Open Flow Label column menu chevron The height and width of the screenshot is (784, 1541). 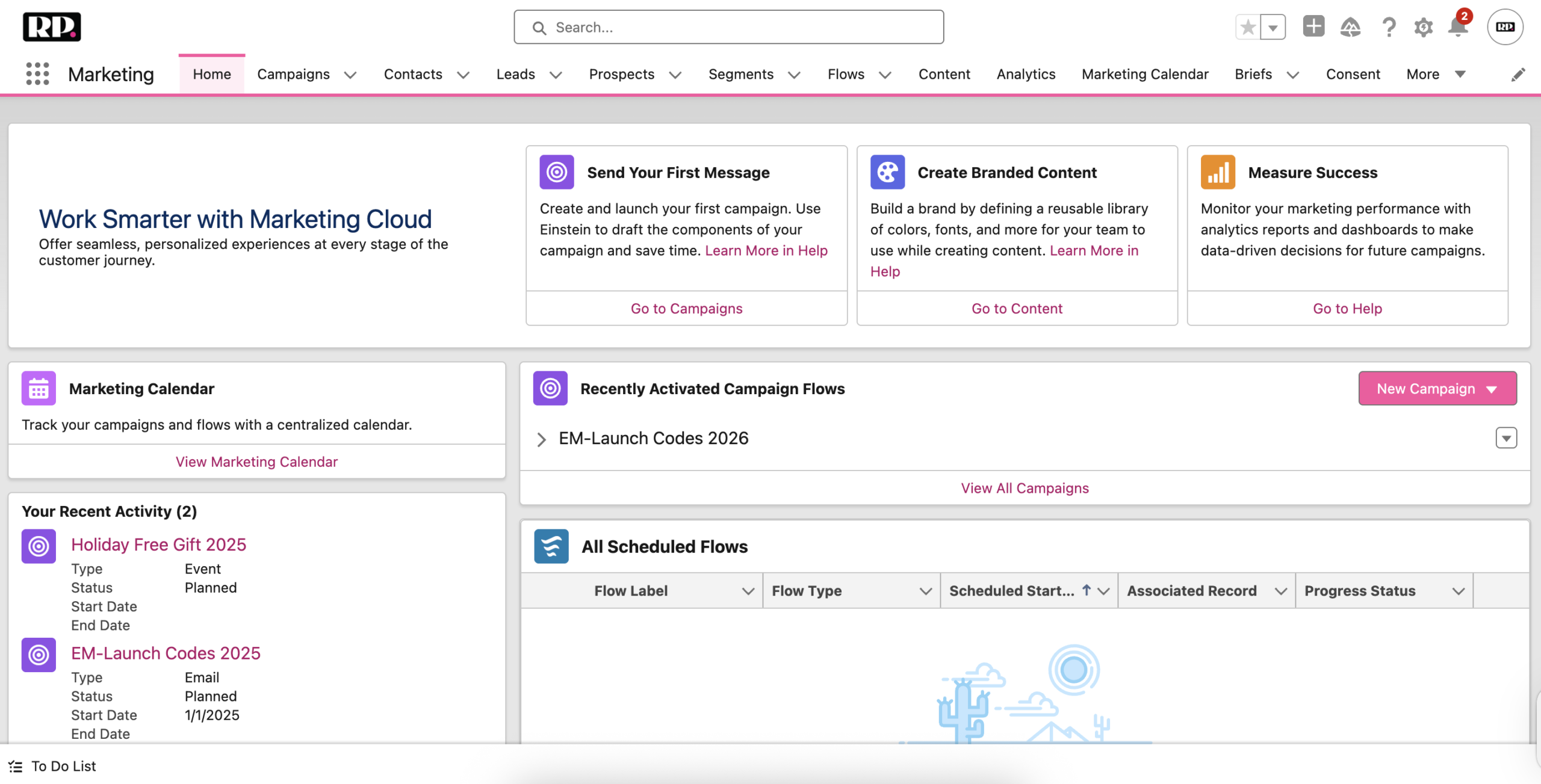(748, 591)
